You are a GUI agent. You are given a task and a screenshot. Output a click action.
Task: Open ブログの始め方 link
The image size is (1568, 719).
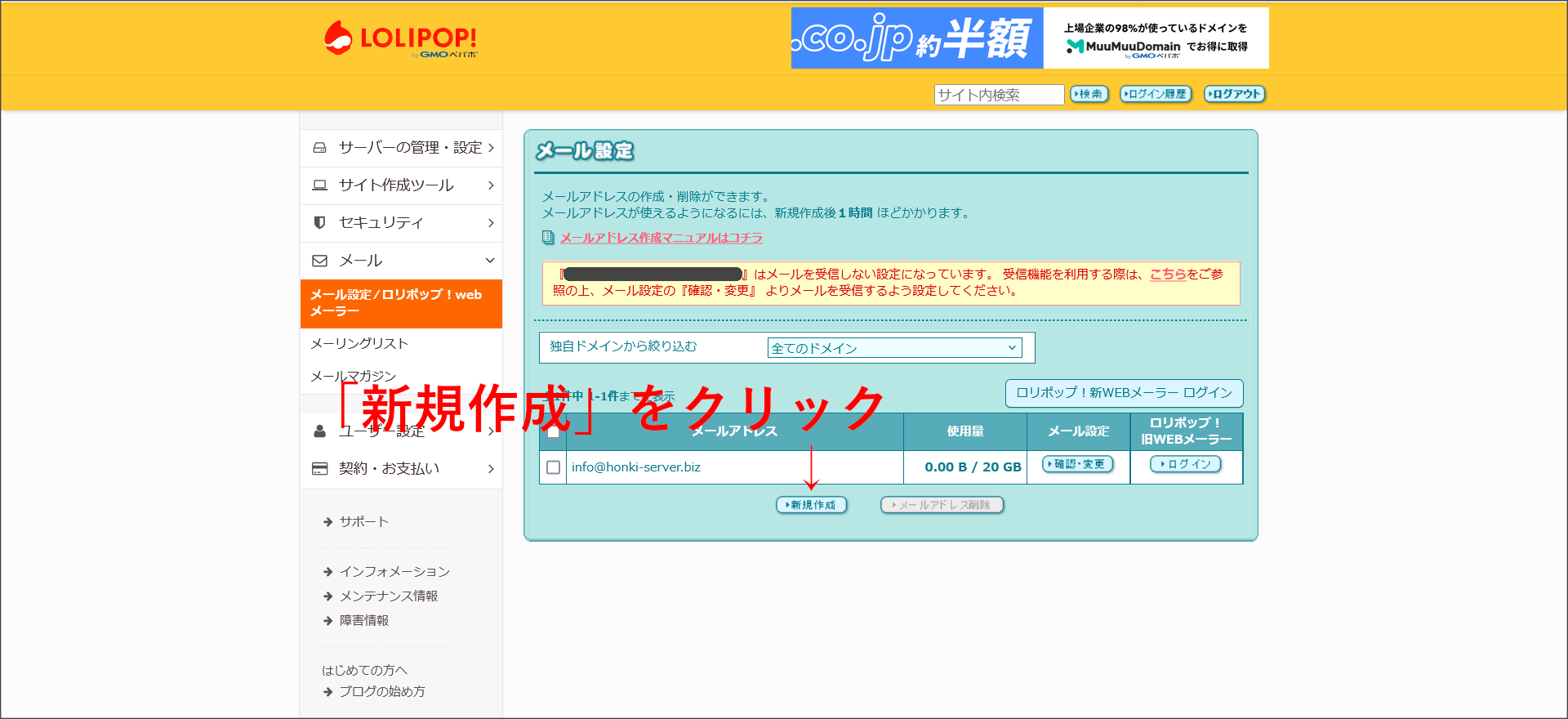tap(382, 691)
